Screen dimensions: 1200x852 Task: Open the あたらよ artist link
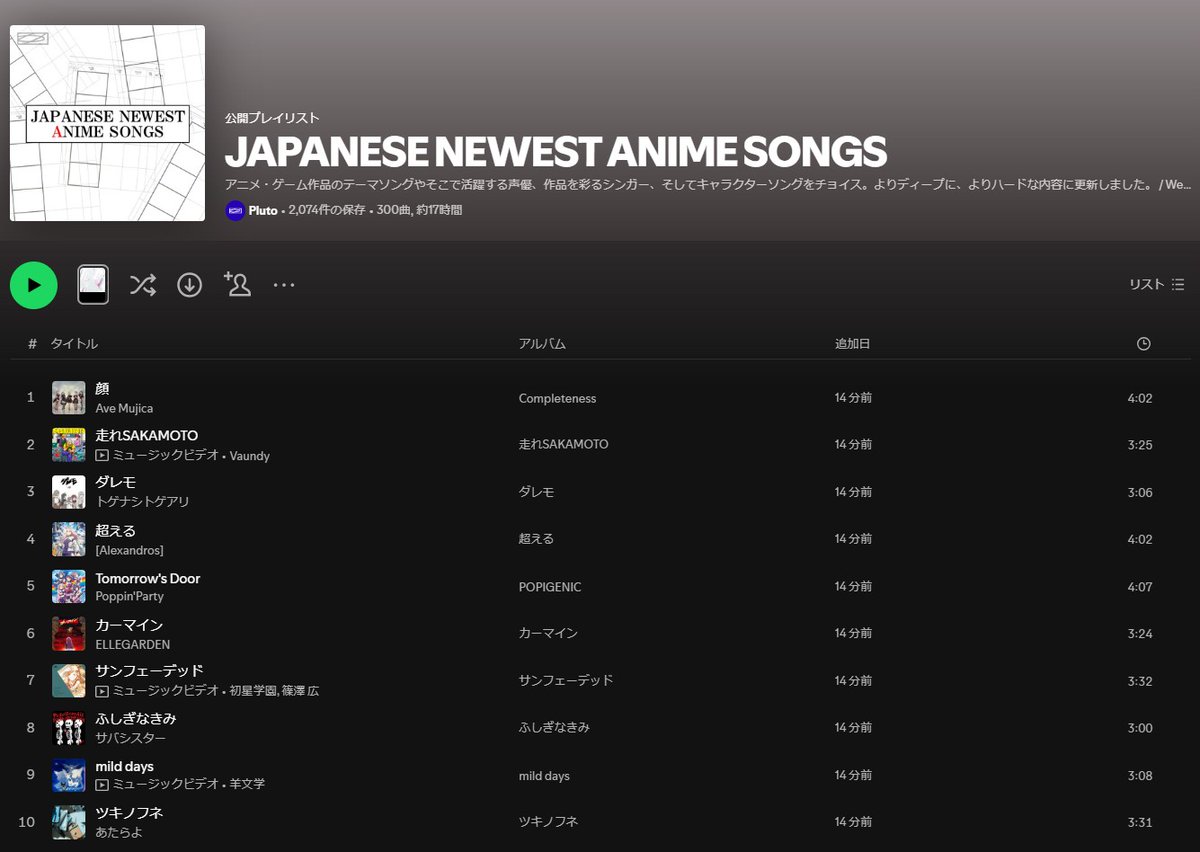pyautogui.click(x=118, y=832)
